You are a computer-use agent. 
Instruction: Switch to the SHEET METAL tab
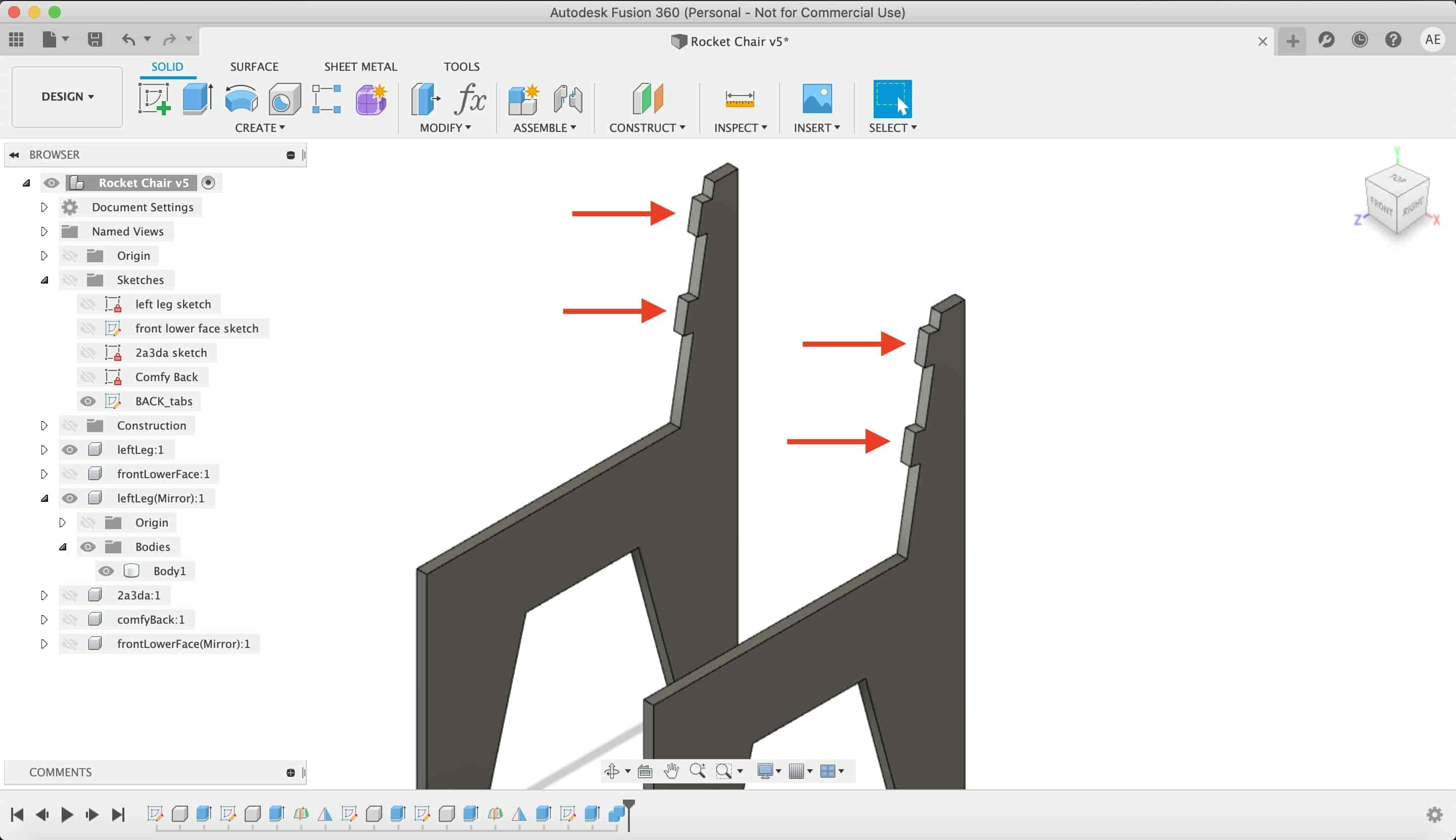pos(360,66)
